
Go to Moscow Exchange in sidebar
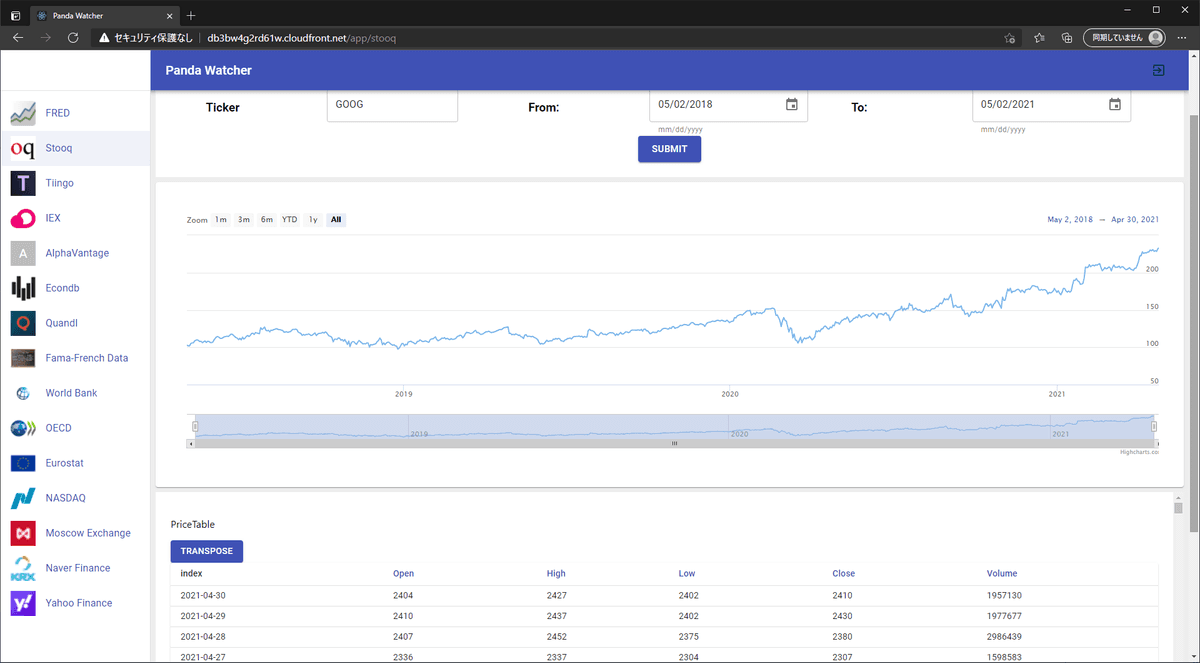(87, 534)
